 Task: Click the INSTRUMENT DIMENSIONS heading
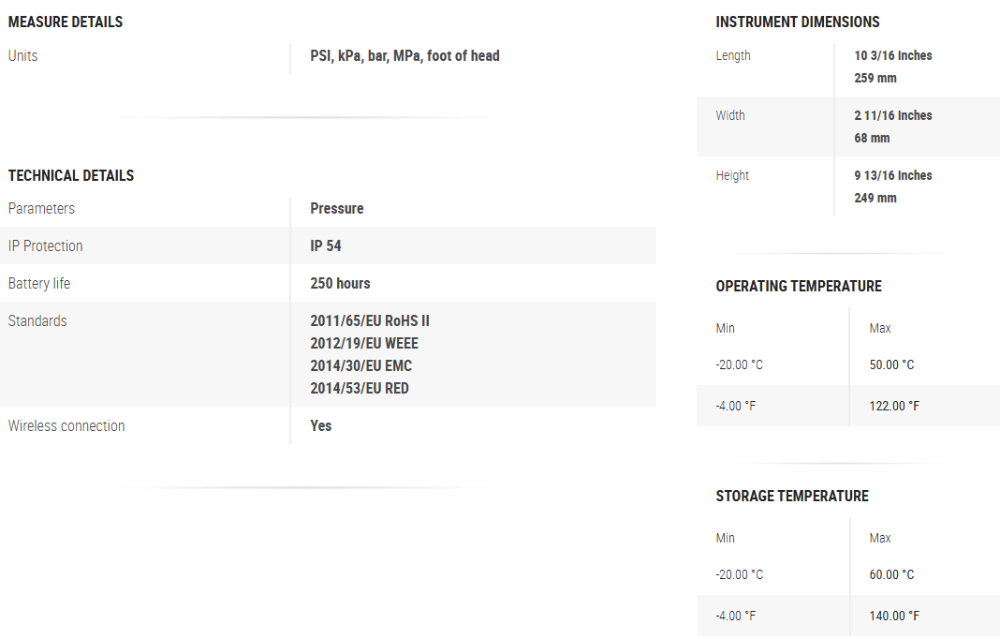coord(798,22)
